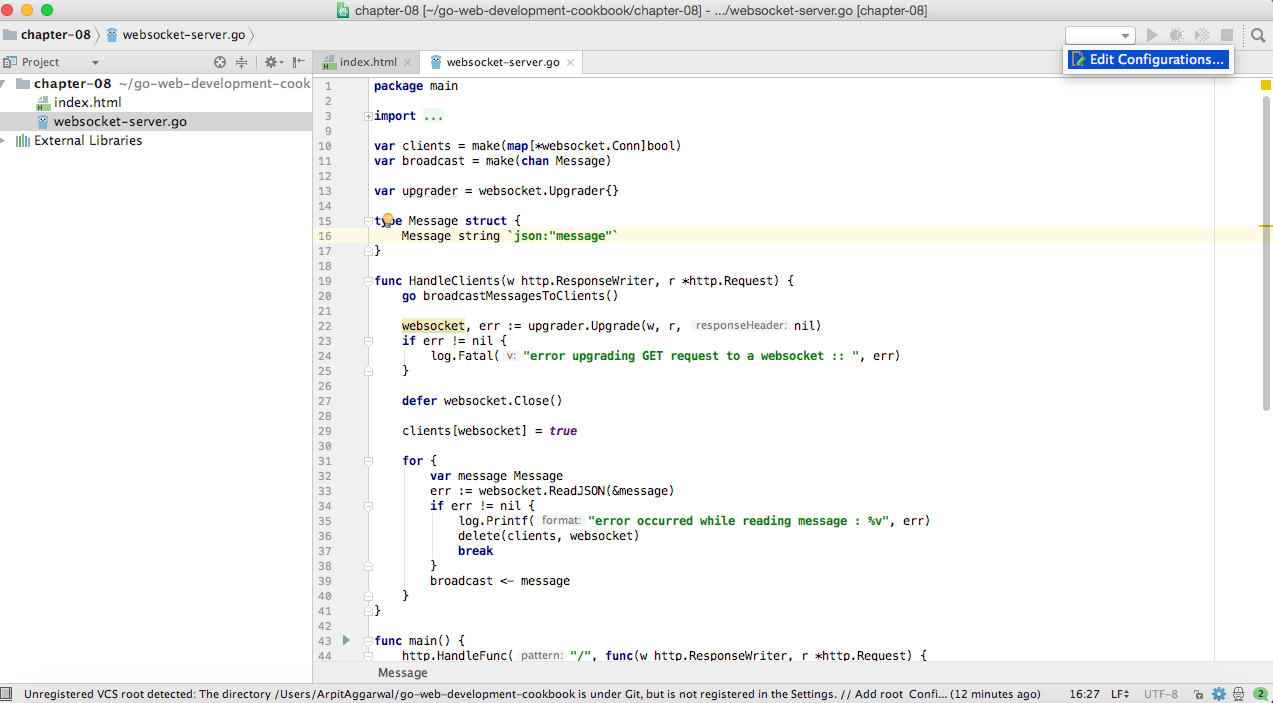Click the collapse all icon in Project panel
This screenshot has width=1273, height=703.
click(x=241, y=62)
